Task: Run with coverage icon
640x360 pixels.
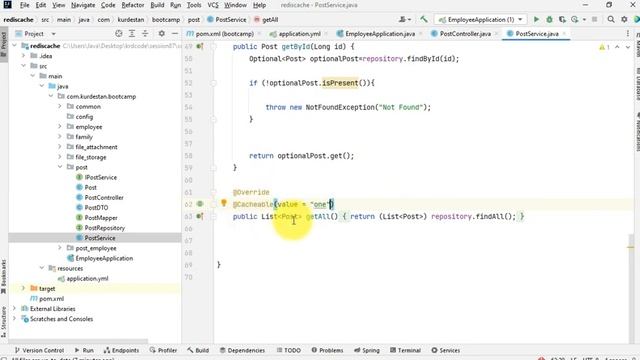Action: point(562,19)
